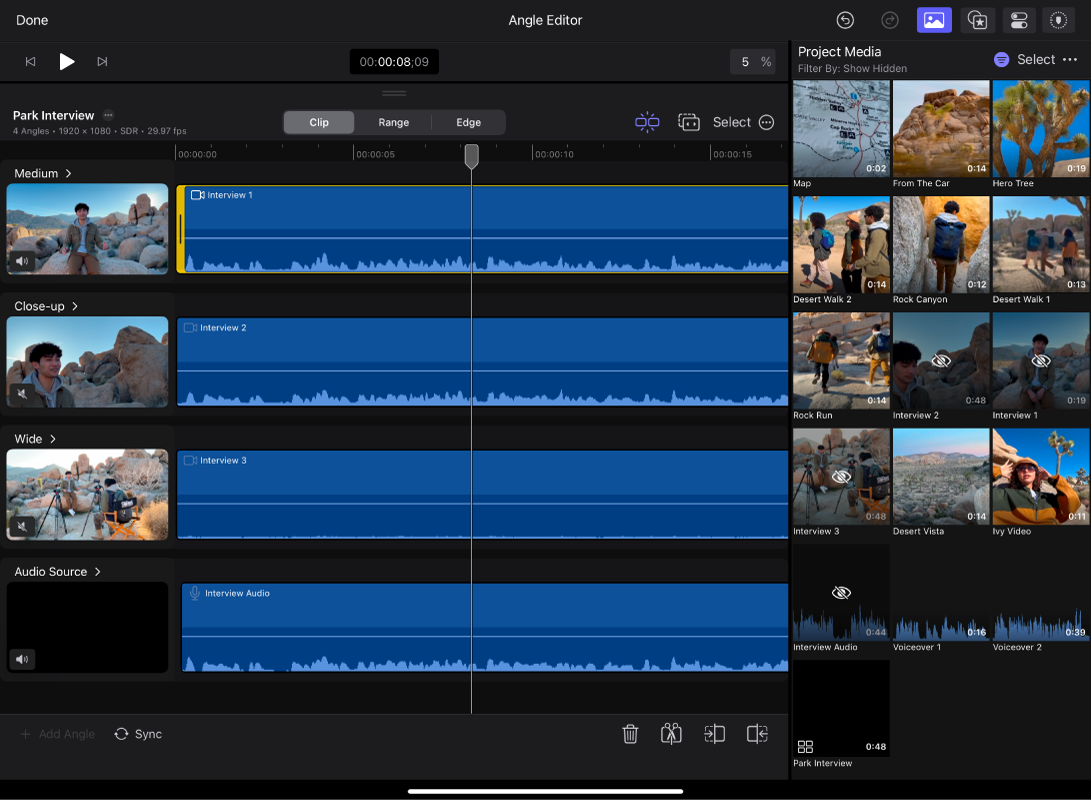Open the effects and titles star icon
The image size is (1092, 802).
(x=977, y=20)
